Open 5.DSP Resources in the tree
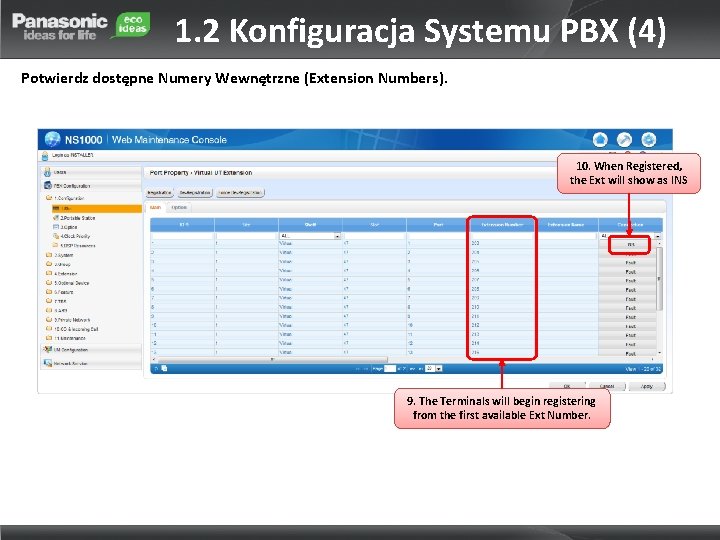 pos(74,245)
